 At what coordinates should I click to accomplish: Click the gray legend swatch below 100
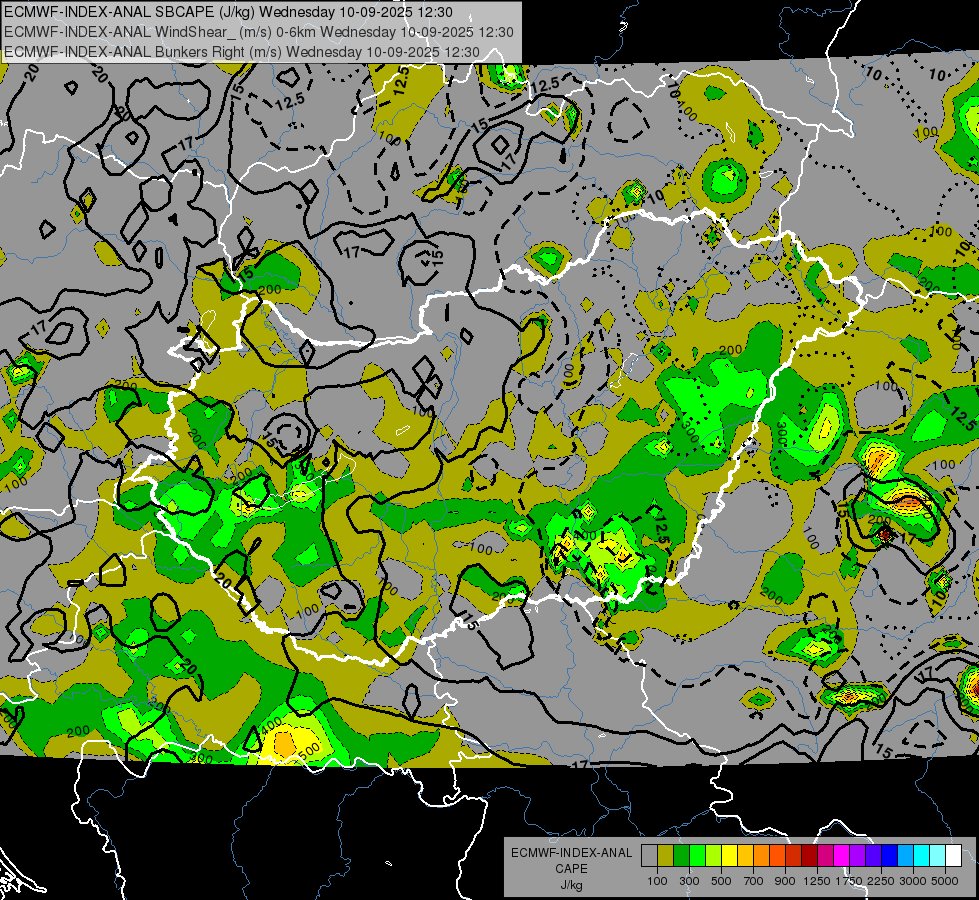coord(649,856)
